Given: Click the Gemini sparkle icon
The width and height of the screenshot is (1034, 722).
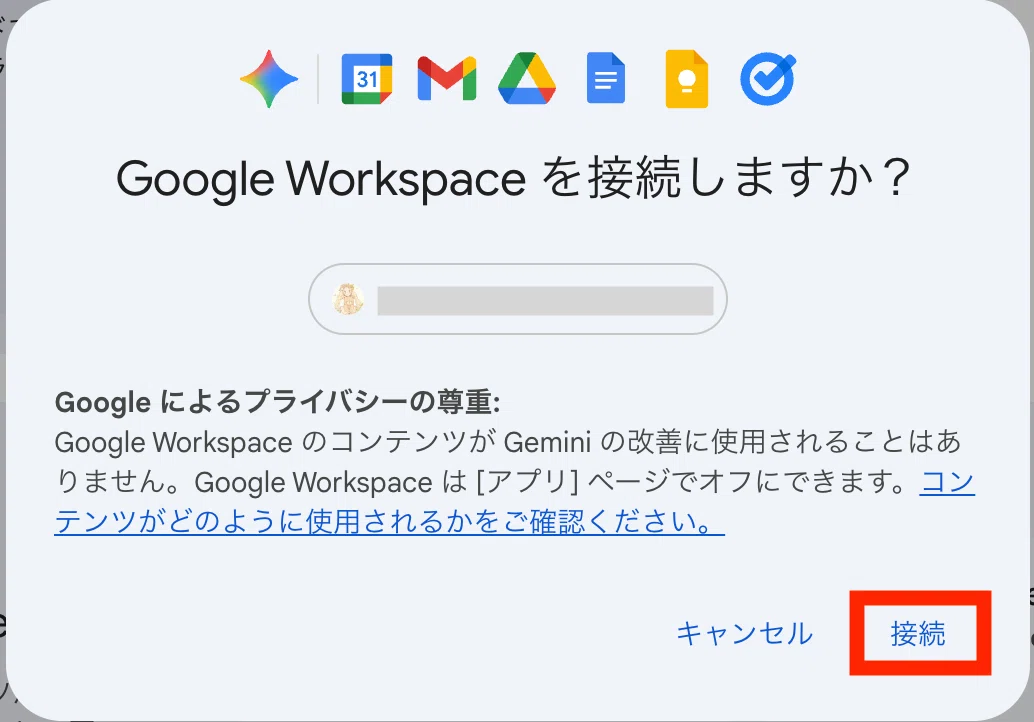Looking at the screenshot, I should pyautogui.click(x=269, y=78).
